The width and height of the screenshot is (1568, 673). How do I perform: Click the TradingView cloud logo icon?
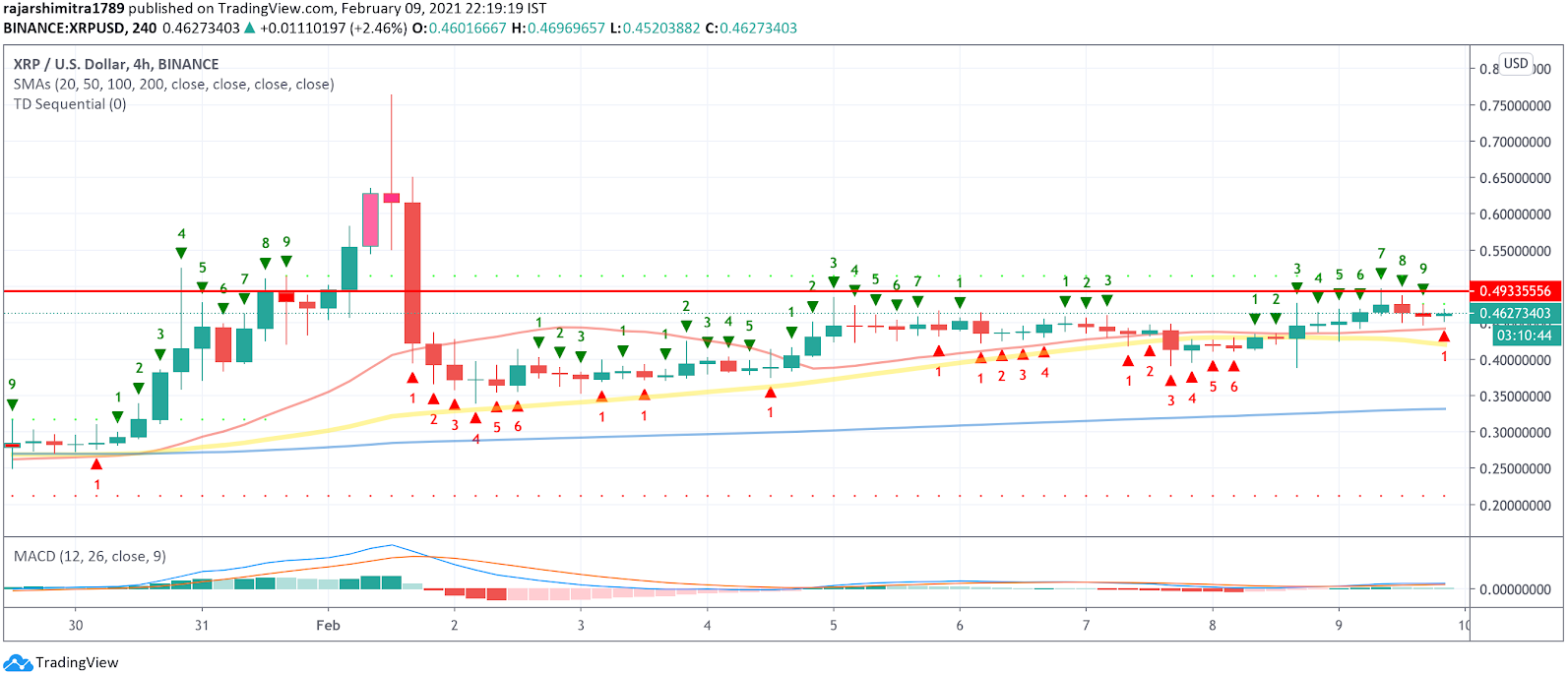click(18, 662)
